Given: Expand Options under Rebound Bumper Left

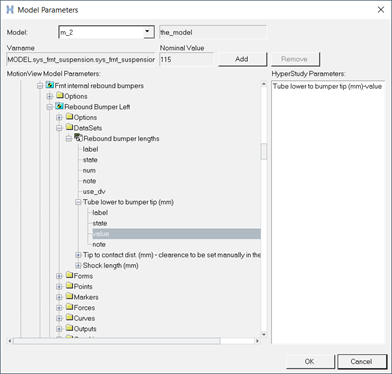Looking at the screenshot, I should [x=59, y=117].
